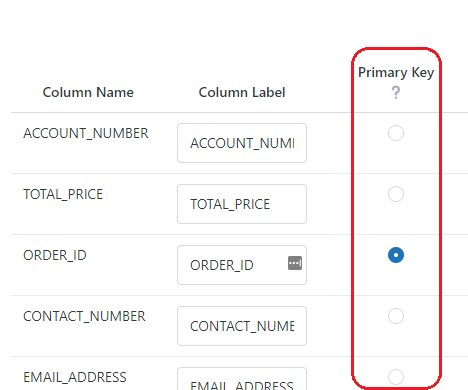Click the Column Label header

(x=242, y=92)
